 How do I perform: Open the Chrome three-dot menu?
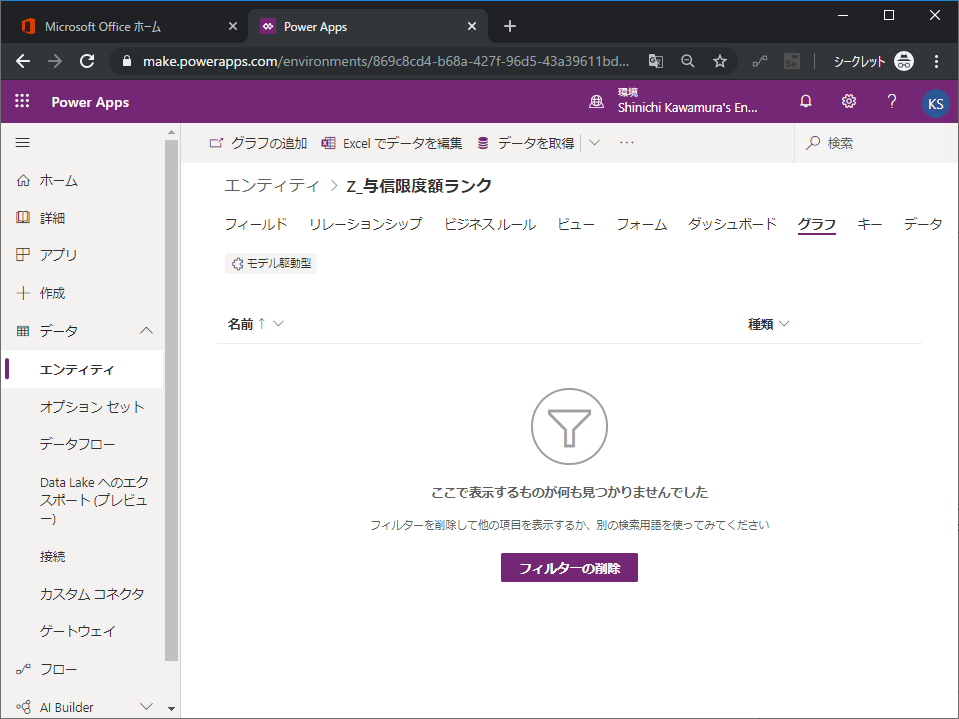tap(936, 61)
